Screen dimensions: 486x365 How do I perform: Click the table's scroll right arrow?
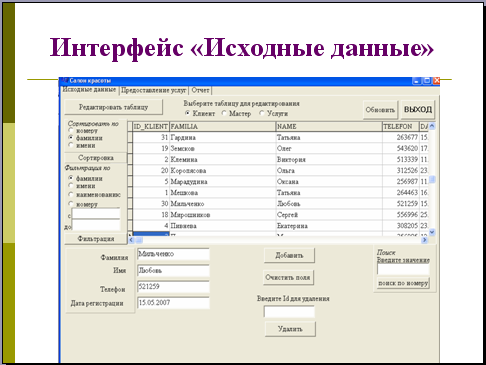(x=425, y=240)
